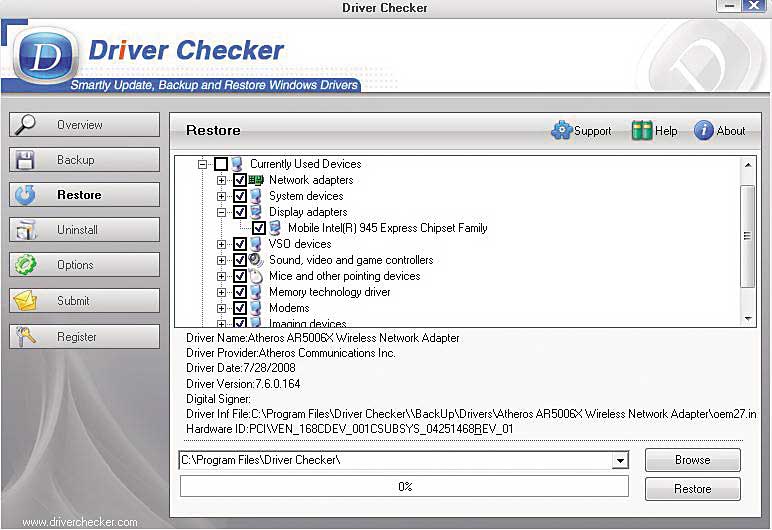Click the floppy disk icon beside Backup

pyautogui.click(x=25, y=160)
